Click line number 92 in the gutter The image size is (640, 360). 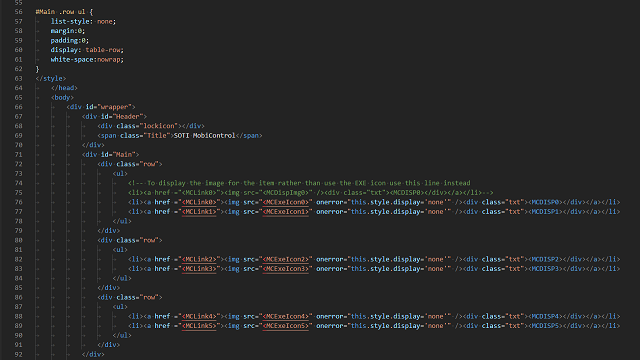18,354
